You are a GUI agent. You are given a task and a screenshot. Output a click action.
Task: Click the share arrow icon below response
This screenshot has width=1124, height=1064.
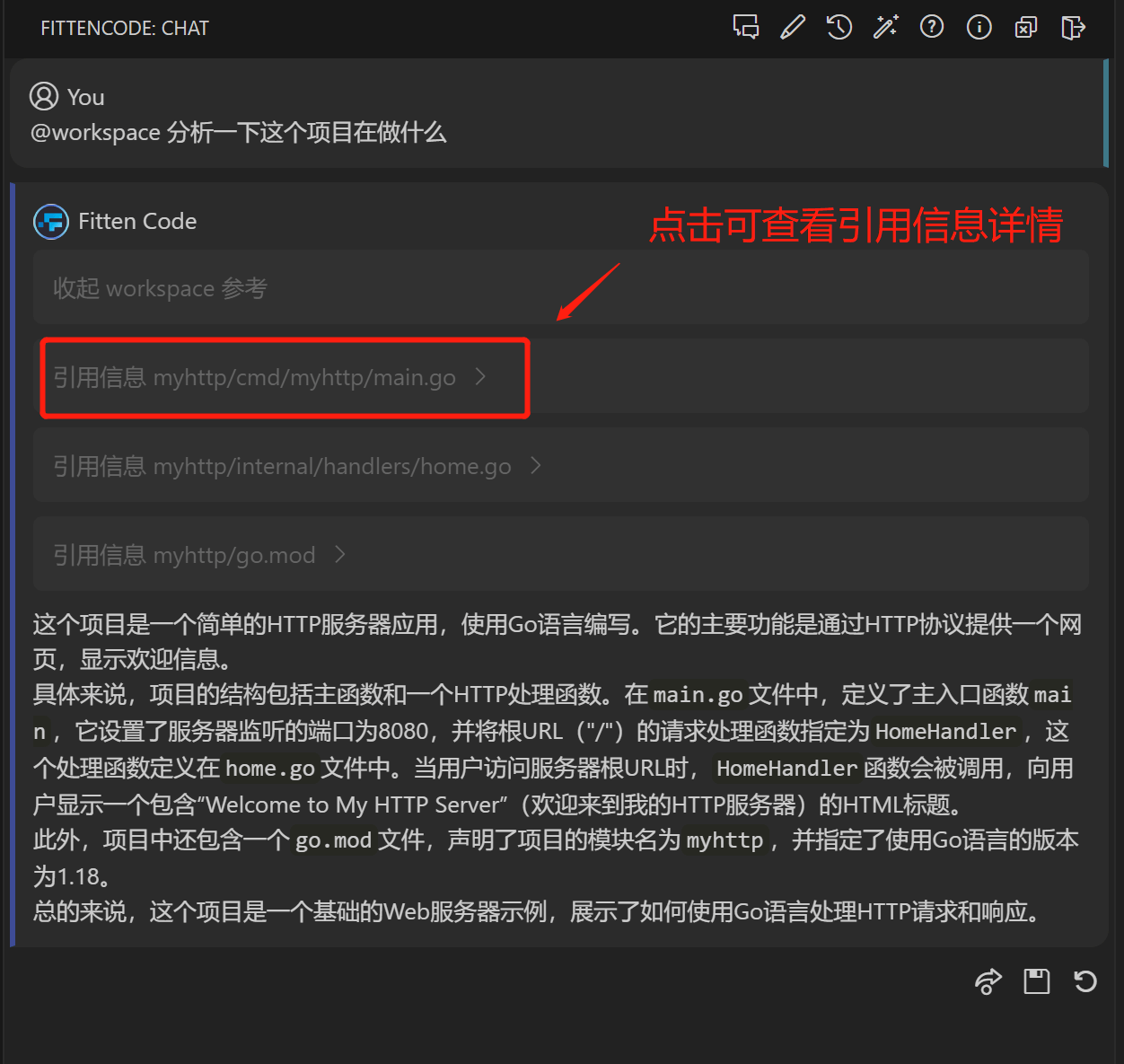pyautogui.click(x=988, y=981)
